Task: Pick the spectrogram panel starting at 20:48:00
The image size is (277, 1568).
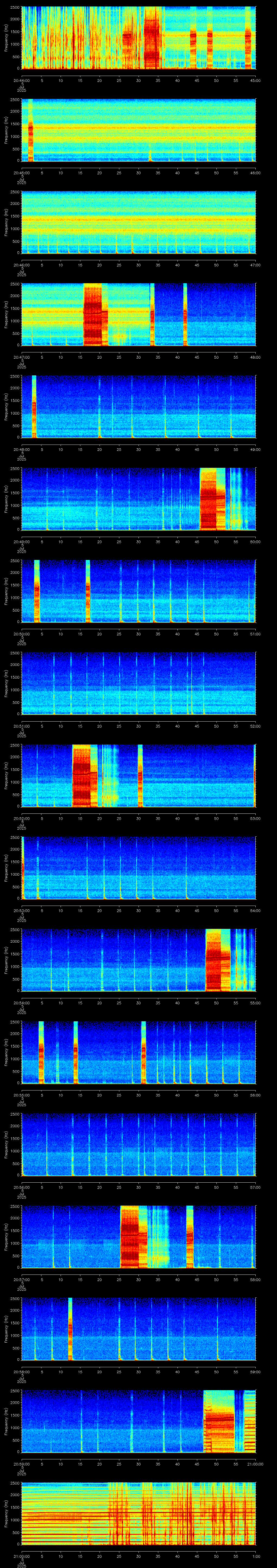Action: 139,407
